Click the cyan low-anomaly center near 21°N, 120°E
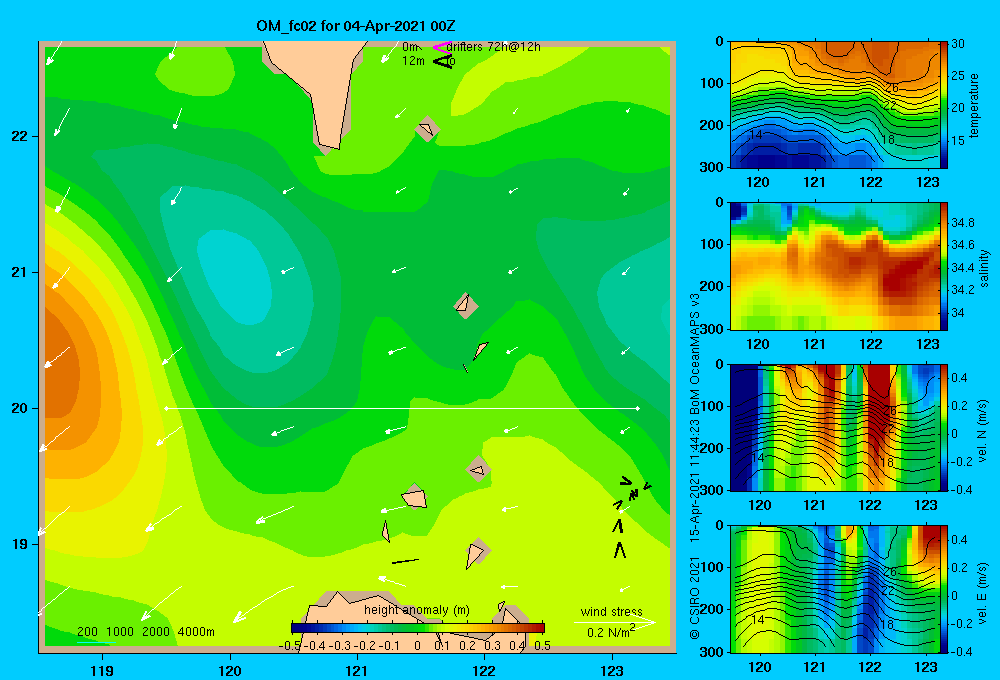Screen dimensions: 1000x680 235,276
